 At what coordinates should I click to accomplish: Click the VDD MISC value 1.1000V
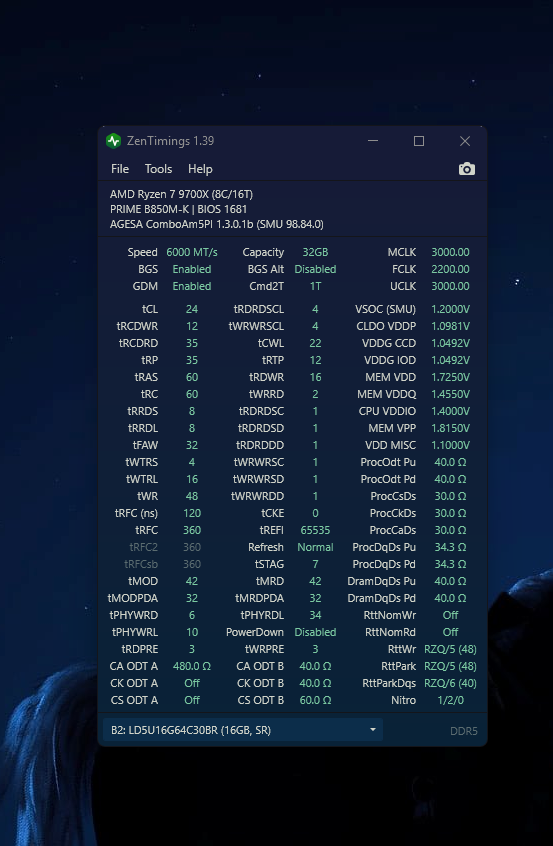coord(450,445)
